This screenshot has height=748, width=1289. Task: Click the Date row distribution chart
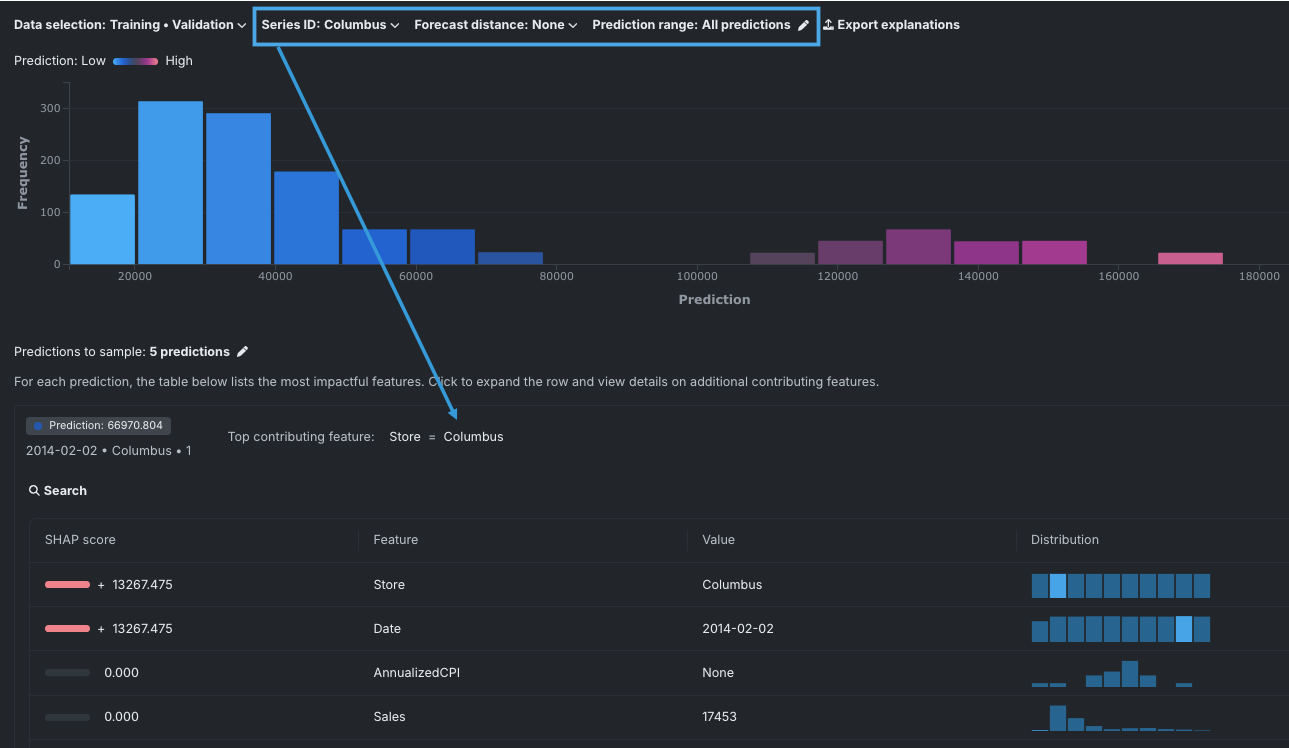pos(1120,629)
